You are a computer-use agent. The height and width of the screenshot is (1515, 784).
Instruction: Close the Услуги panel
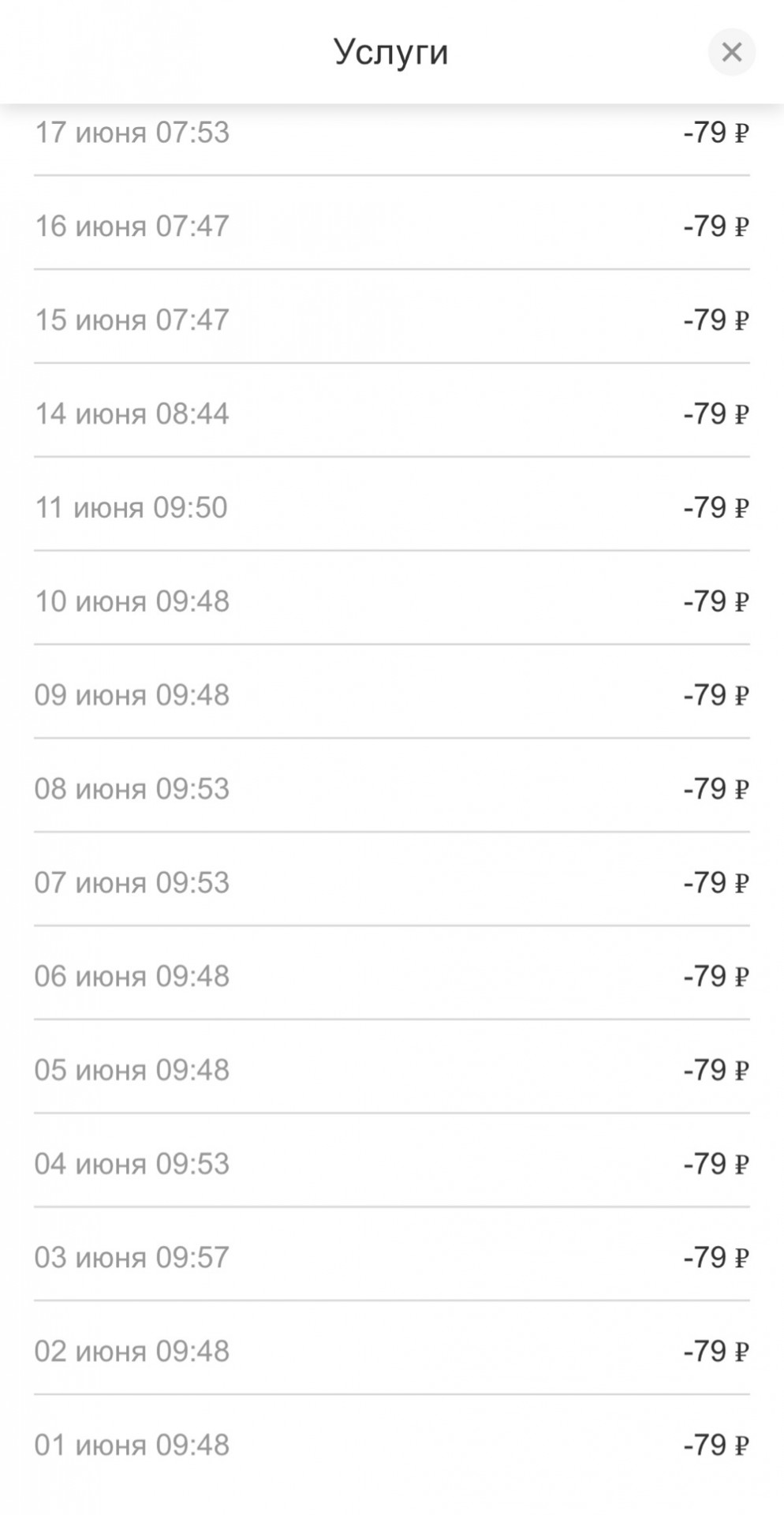pos(731,52)
